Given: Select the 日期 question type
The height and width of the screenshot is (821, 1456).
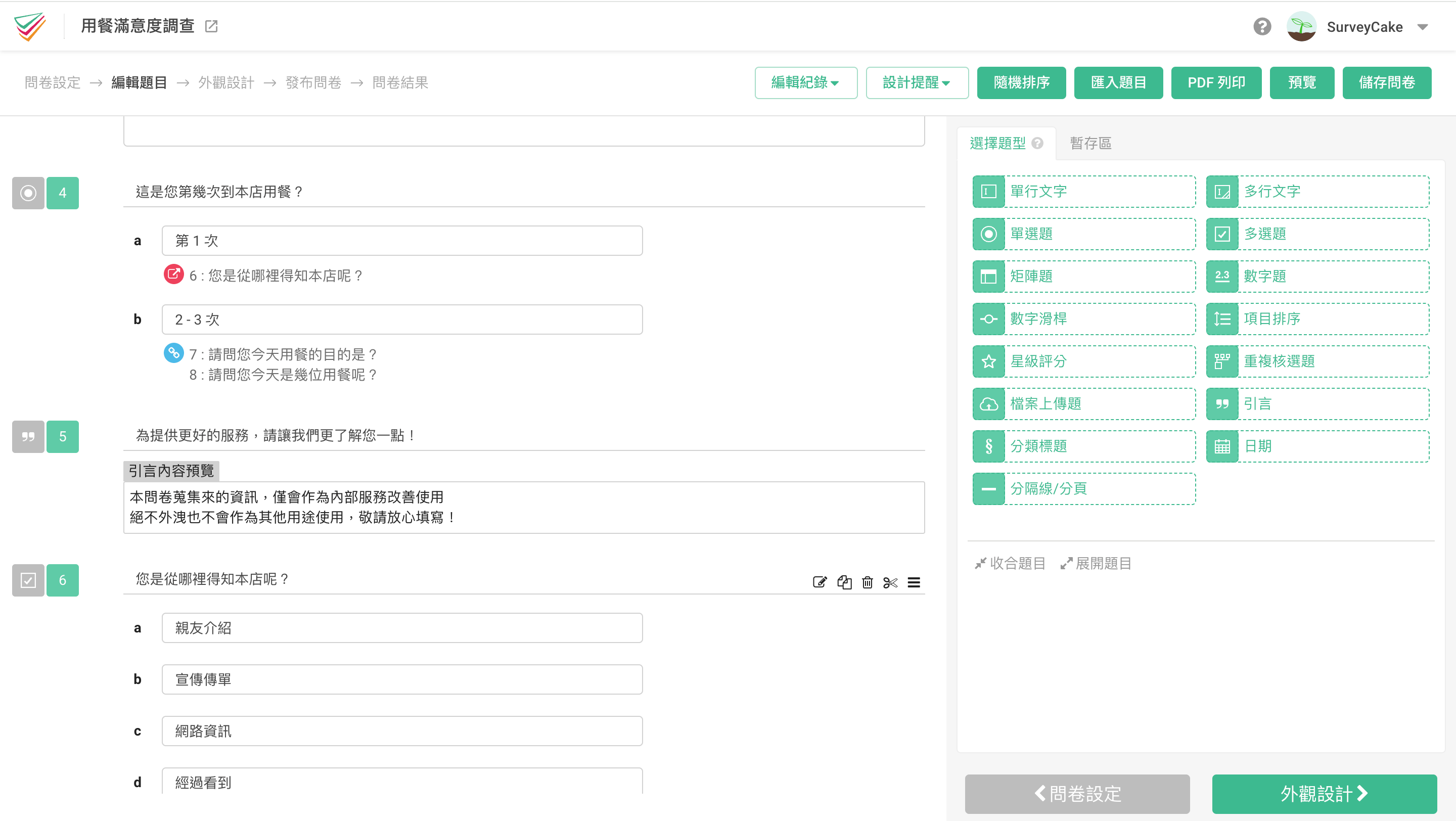Looking at the screenshot, I should (x=1317, y=446).
